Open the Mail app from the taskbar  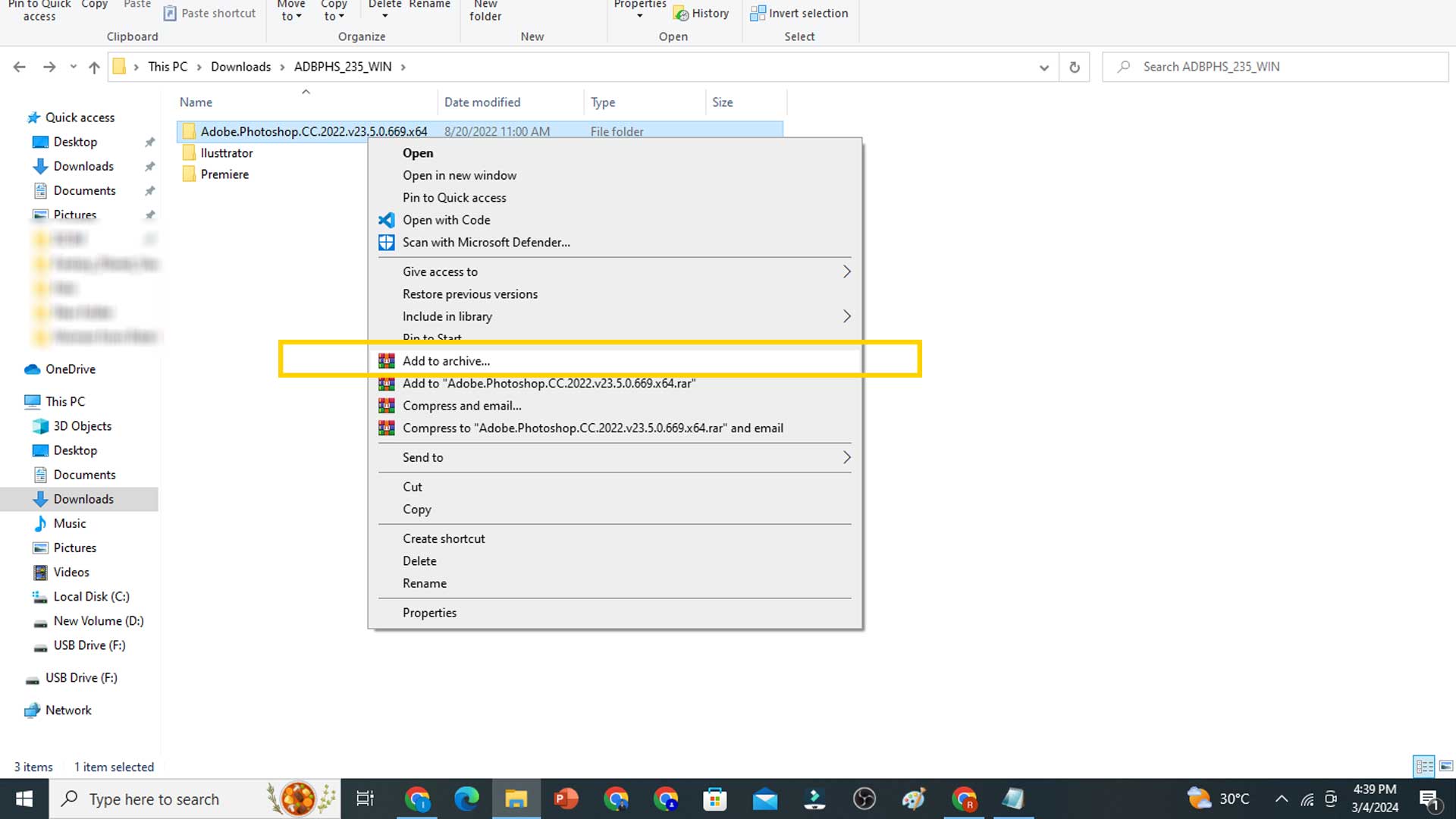765,799
